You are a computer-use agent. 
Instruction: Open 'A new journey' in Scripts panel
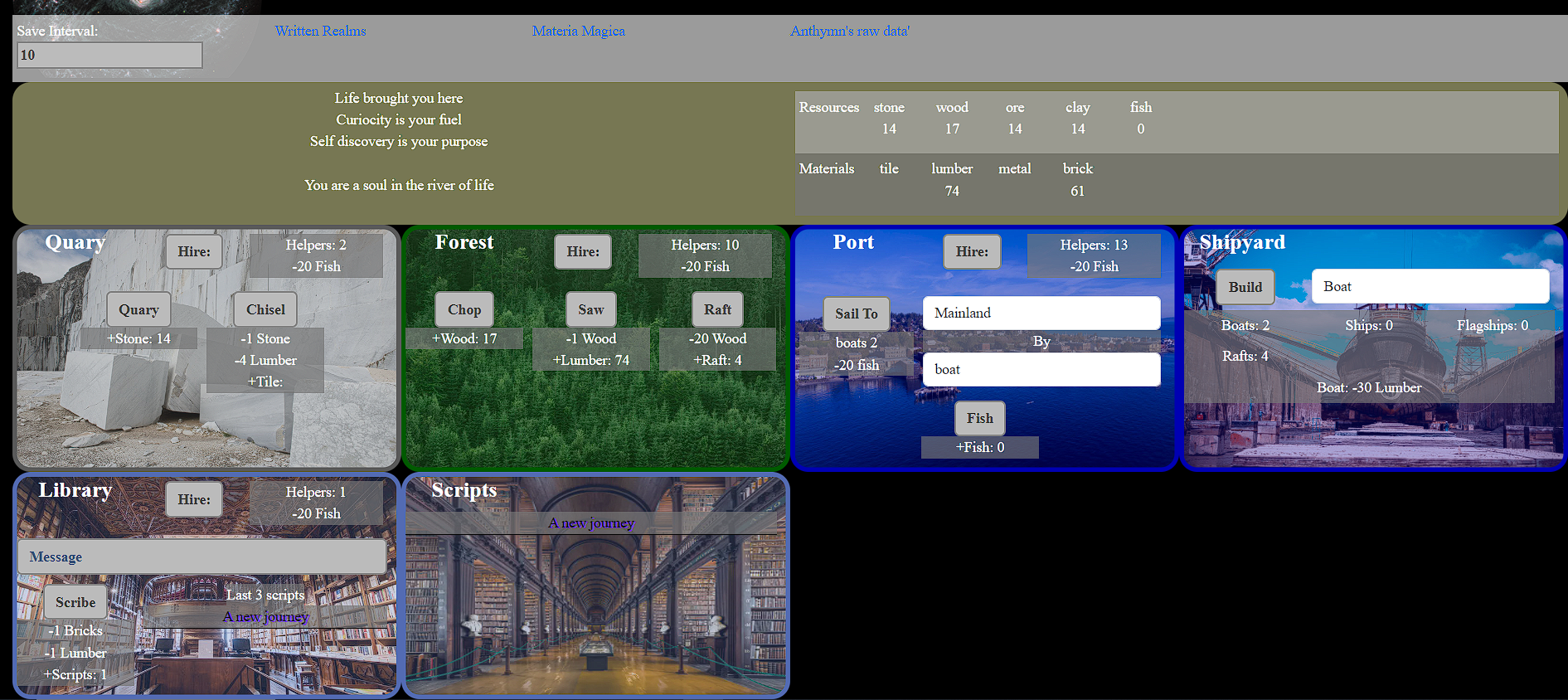point(590,523)
